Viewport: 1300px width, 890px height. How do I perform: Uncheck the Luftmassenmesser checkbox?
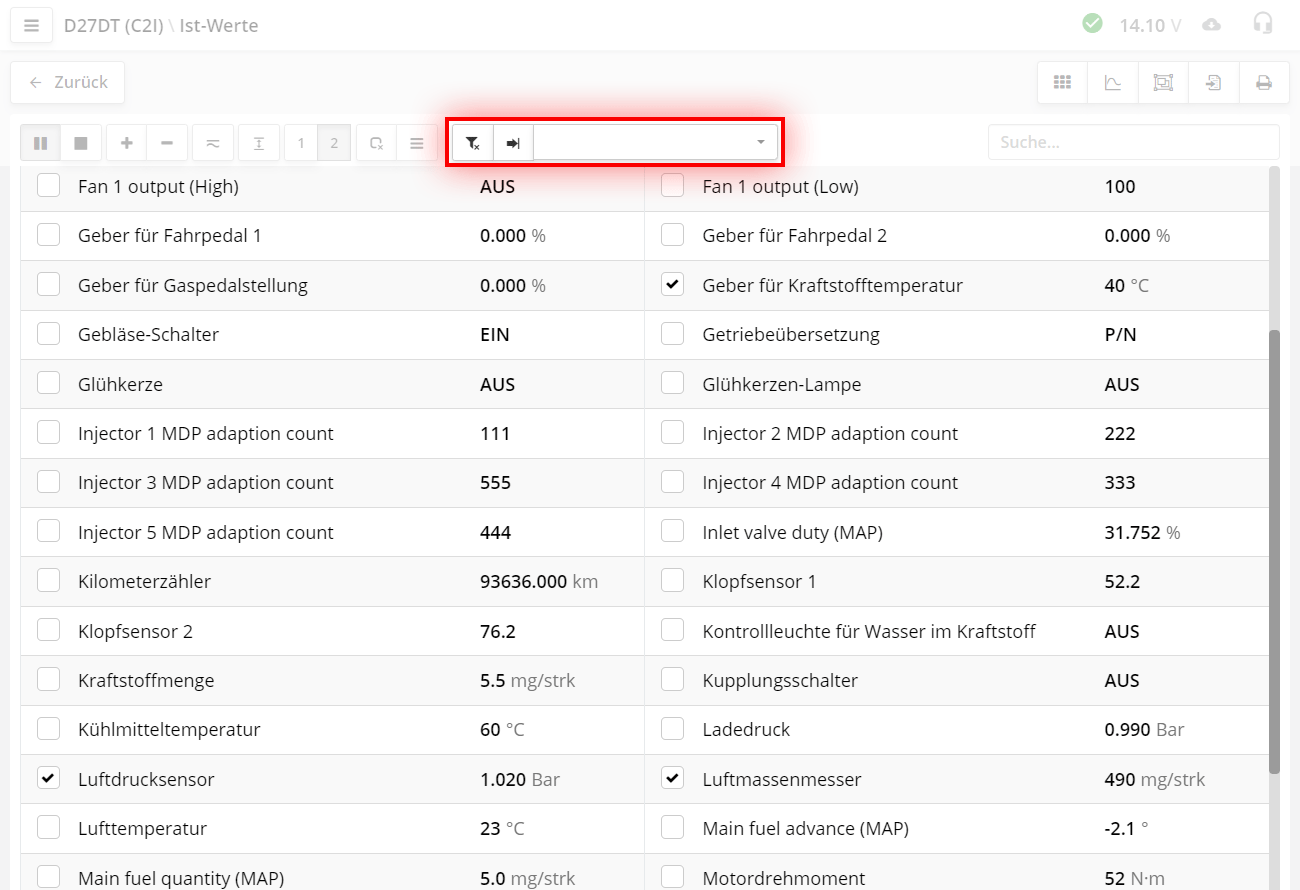pos(673,778)
